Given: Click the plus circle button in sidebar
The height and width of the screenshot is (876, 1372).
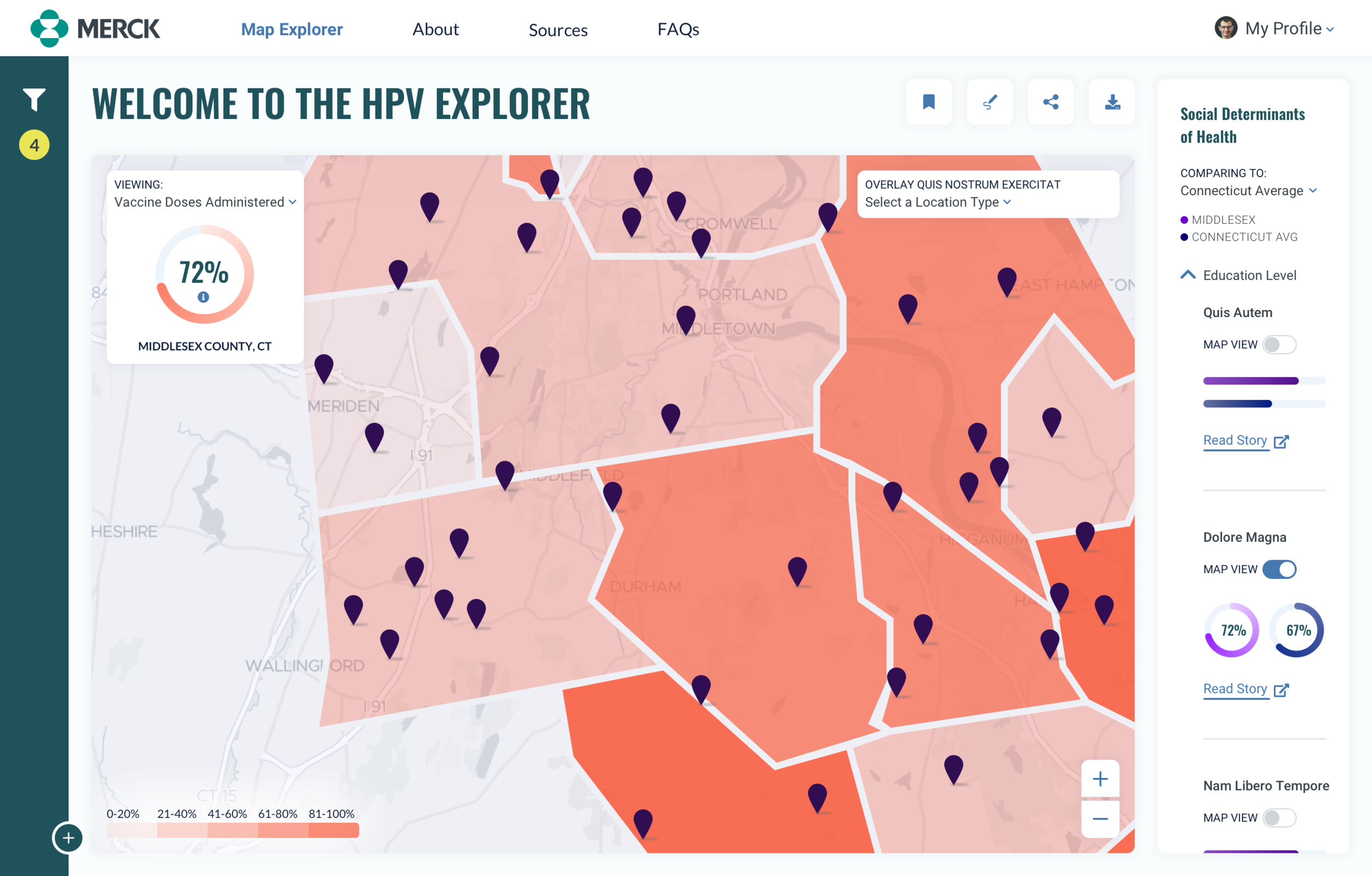Looking at the screenshot, I should pyautogui.click(x=68, y=838).
